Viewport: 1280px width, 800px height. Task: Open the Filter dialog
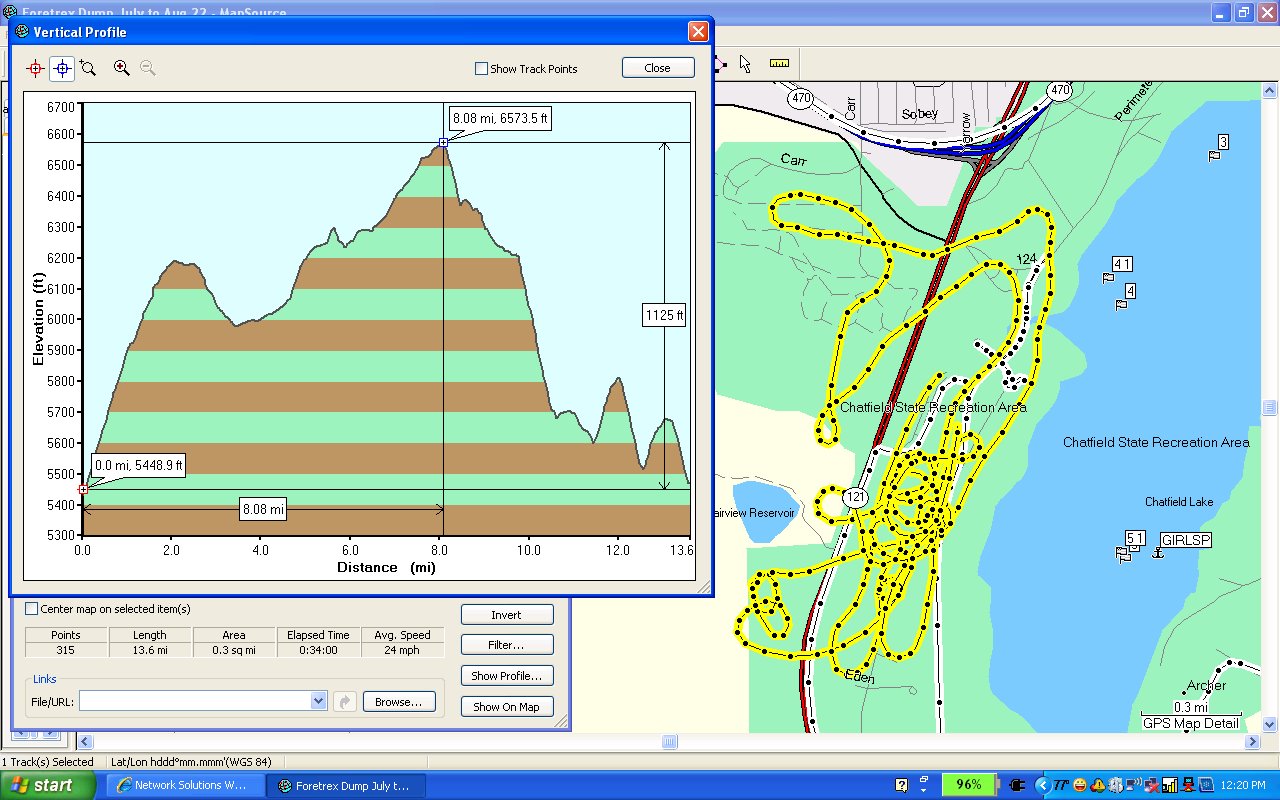click(x=506, y=645)
